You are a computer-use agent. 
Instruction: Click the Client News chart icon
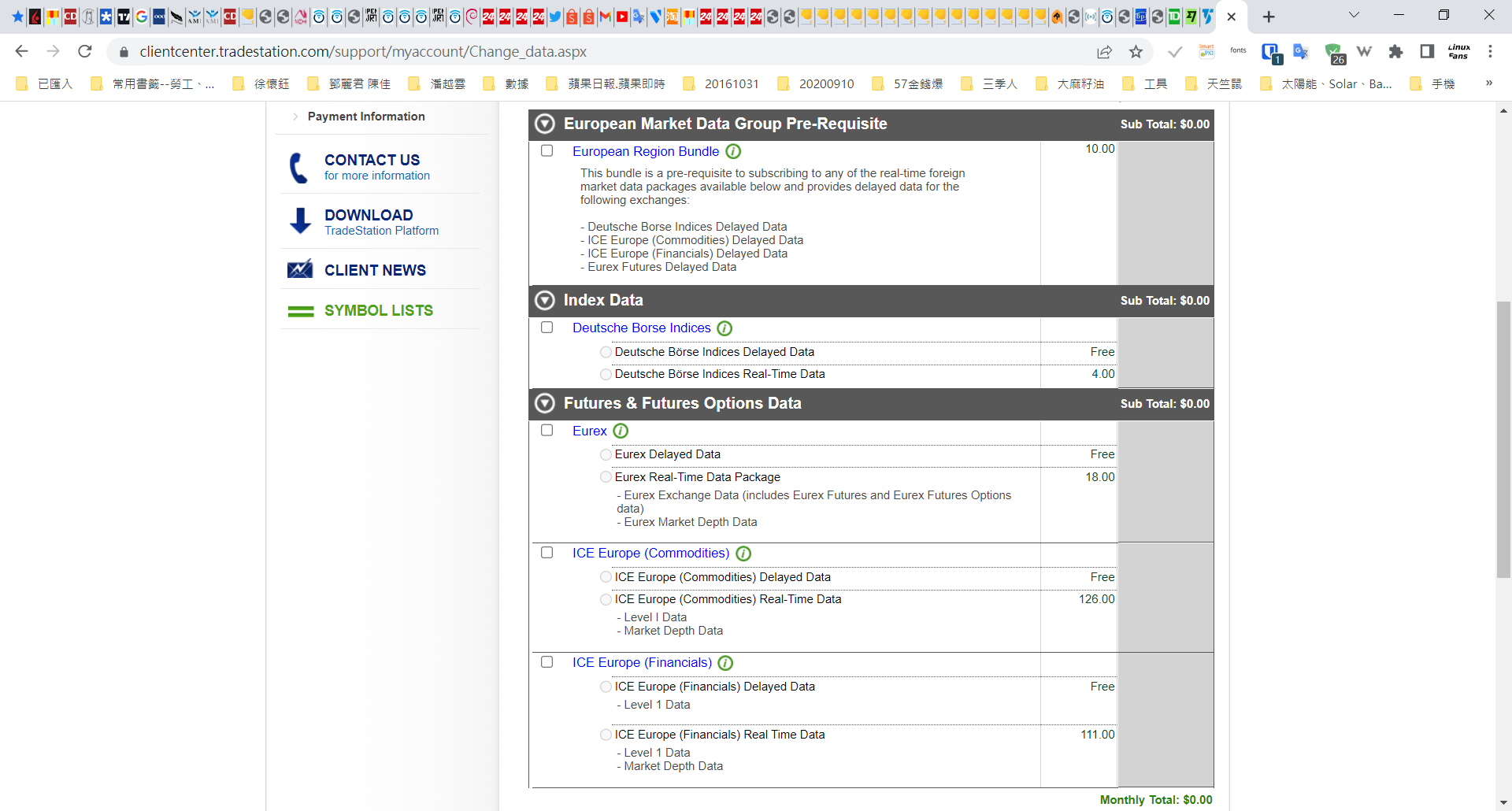point(300,269)
